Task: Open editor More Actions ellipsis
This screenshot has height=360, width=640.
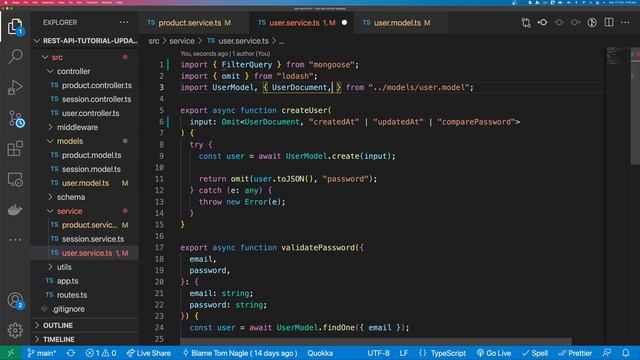Action: [625, 22]
